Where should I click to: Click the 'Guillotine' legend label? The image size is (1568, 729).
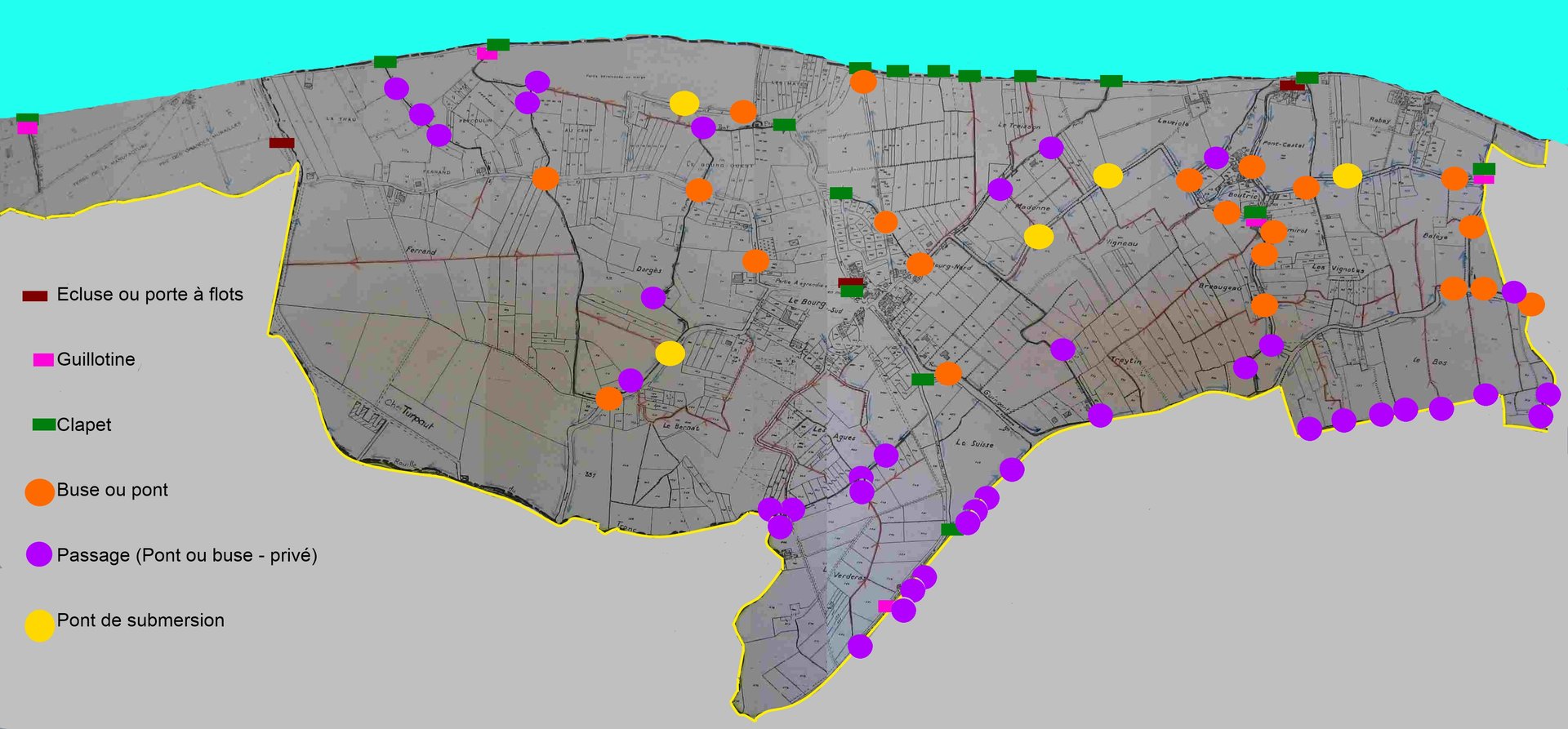point(96,359)
